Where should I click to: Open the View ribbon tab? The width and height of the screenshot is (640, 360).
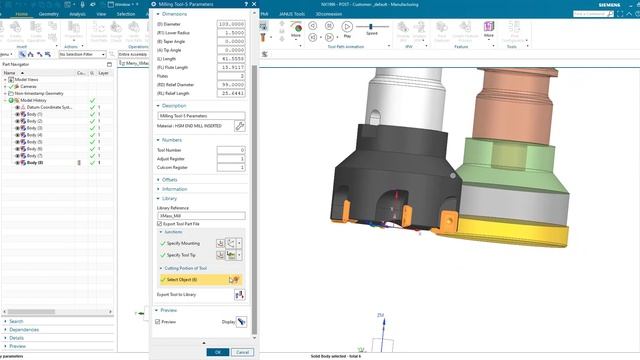click(x=101, y=14)
